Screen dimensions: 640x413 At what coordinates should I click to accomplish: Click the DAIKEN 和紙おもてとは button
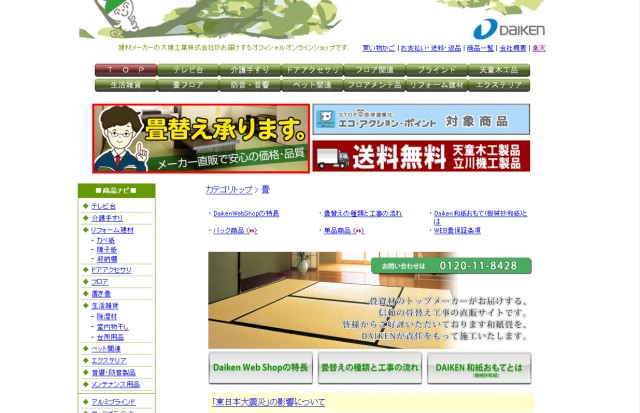pyautogui.click(x=478, y=368)
